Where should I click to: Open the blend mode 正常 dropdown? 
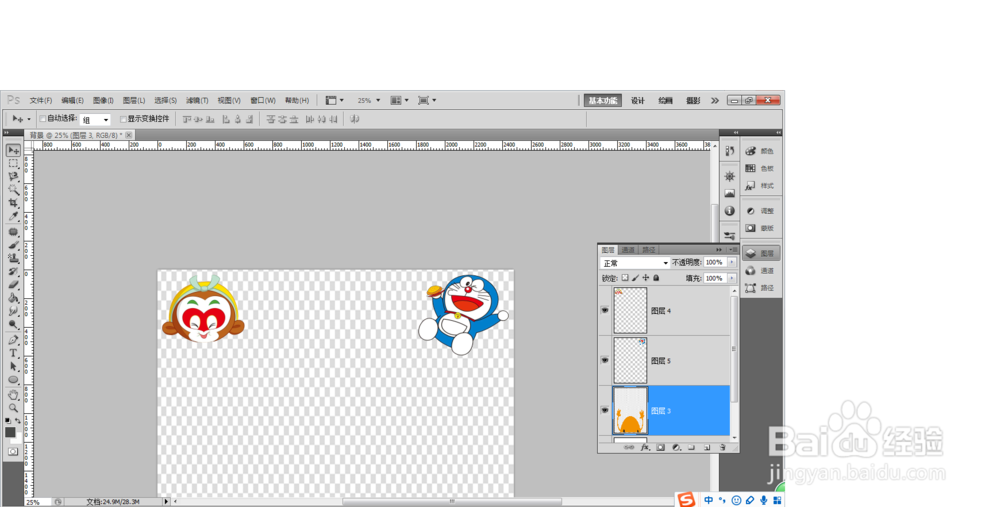[x=635, y=263]
